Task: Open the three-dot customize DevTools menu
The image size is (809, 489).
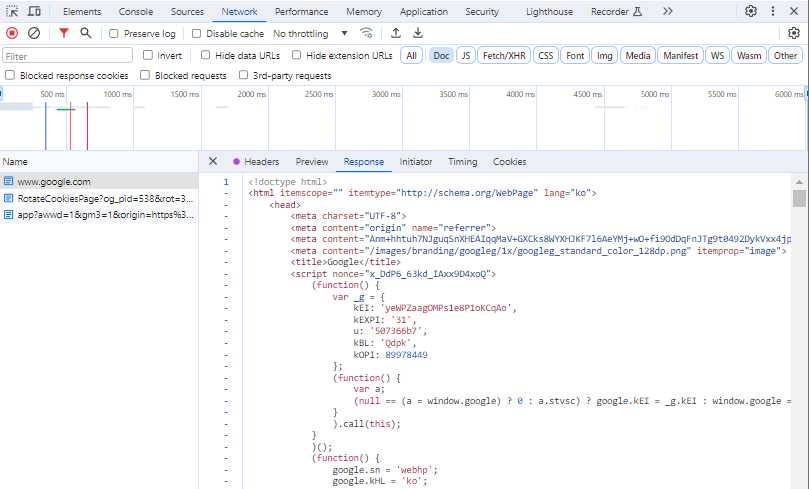Action: [773, 11]
